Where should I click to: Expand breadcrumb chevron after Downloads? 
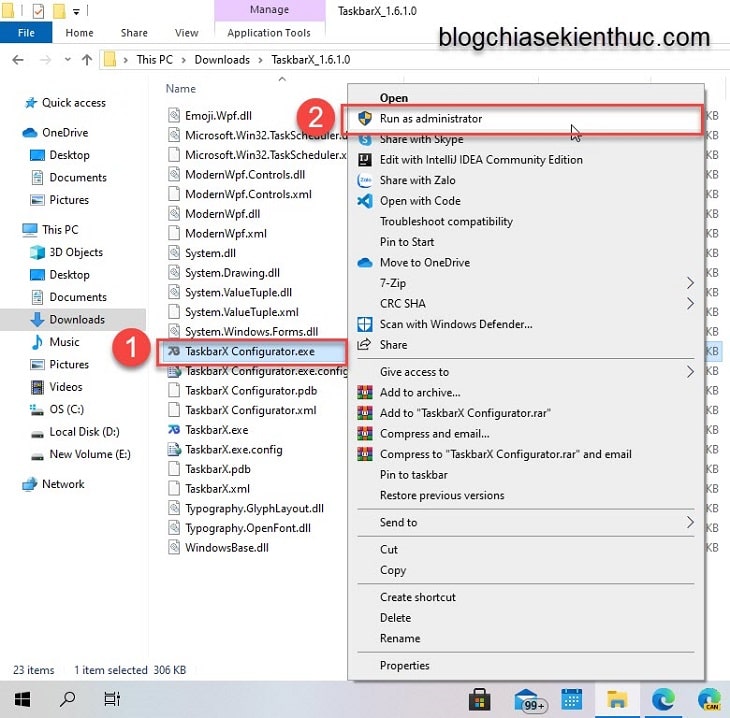tap(260, 60)
